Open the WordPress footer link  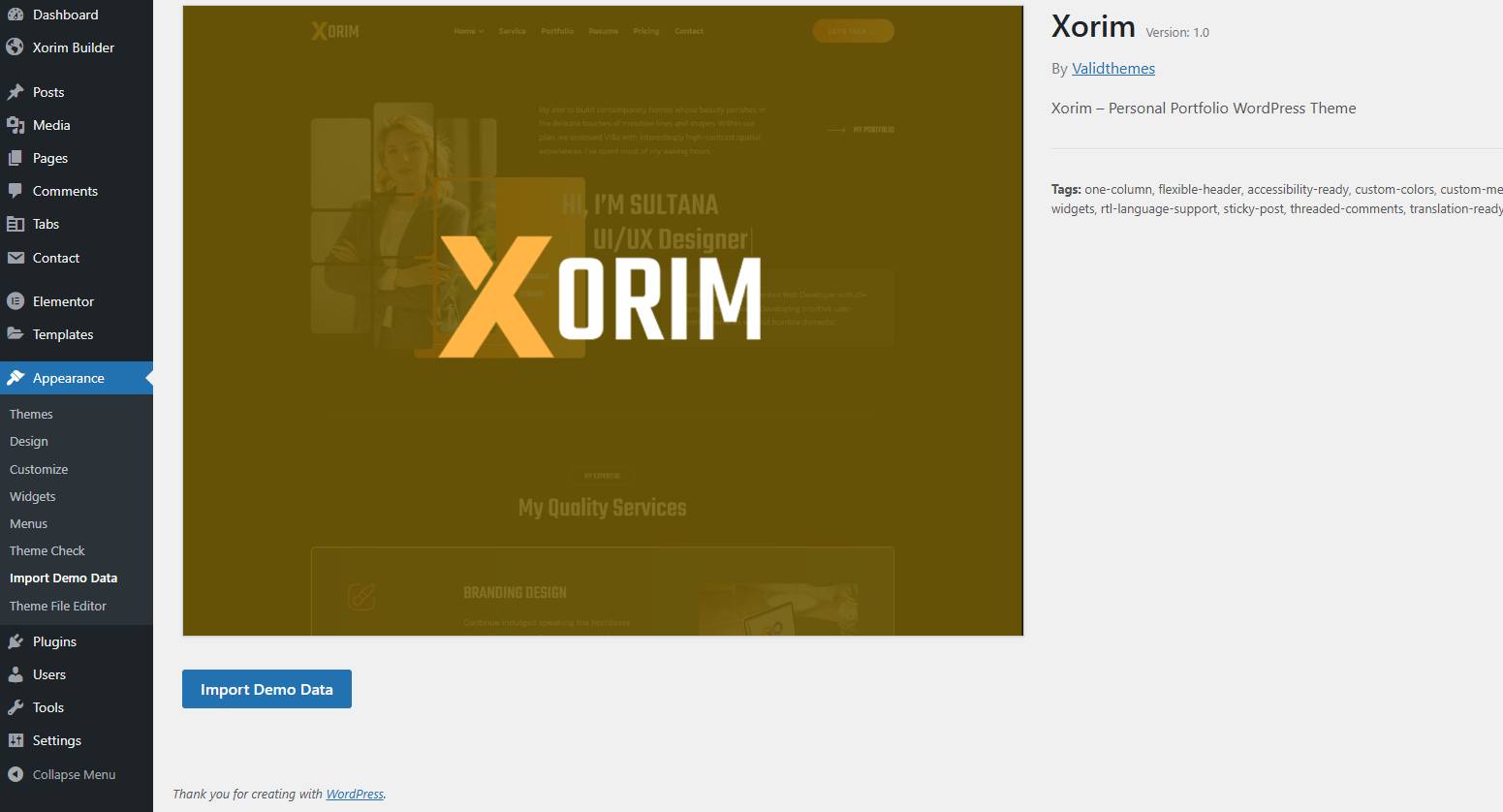[355, 794]
